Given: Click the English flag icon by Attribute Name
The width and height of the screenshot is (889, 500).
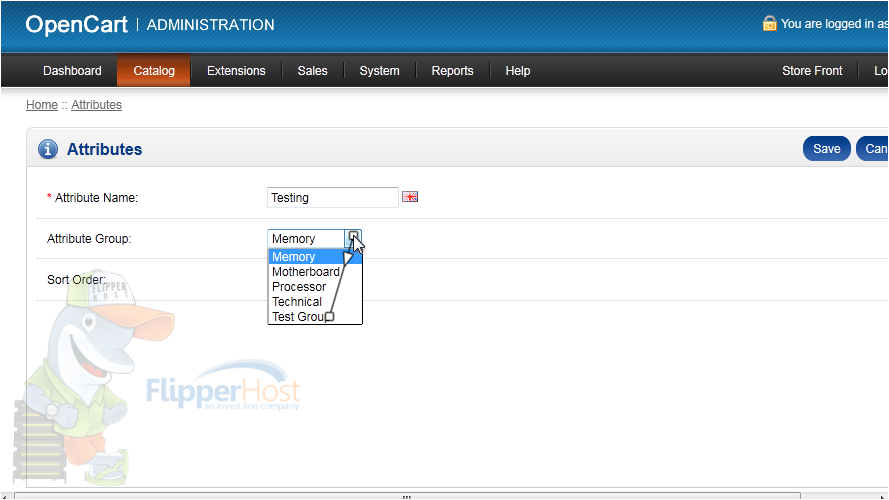Looking at the screenshot, I should tap(410, 197).
